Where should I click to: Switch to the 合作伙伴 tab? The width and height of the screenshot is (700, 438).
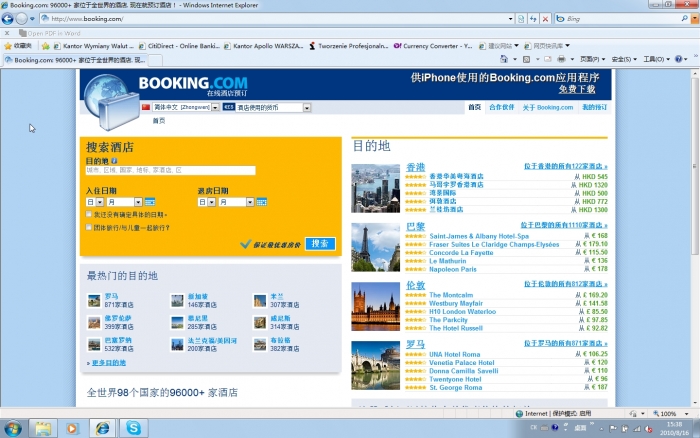[x=502, y=106]
